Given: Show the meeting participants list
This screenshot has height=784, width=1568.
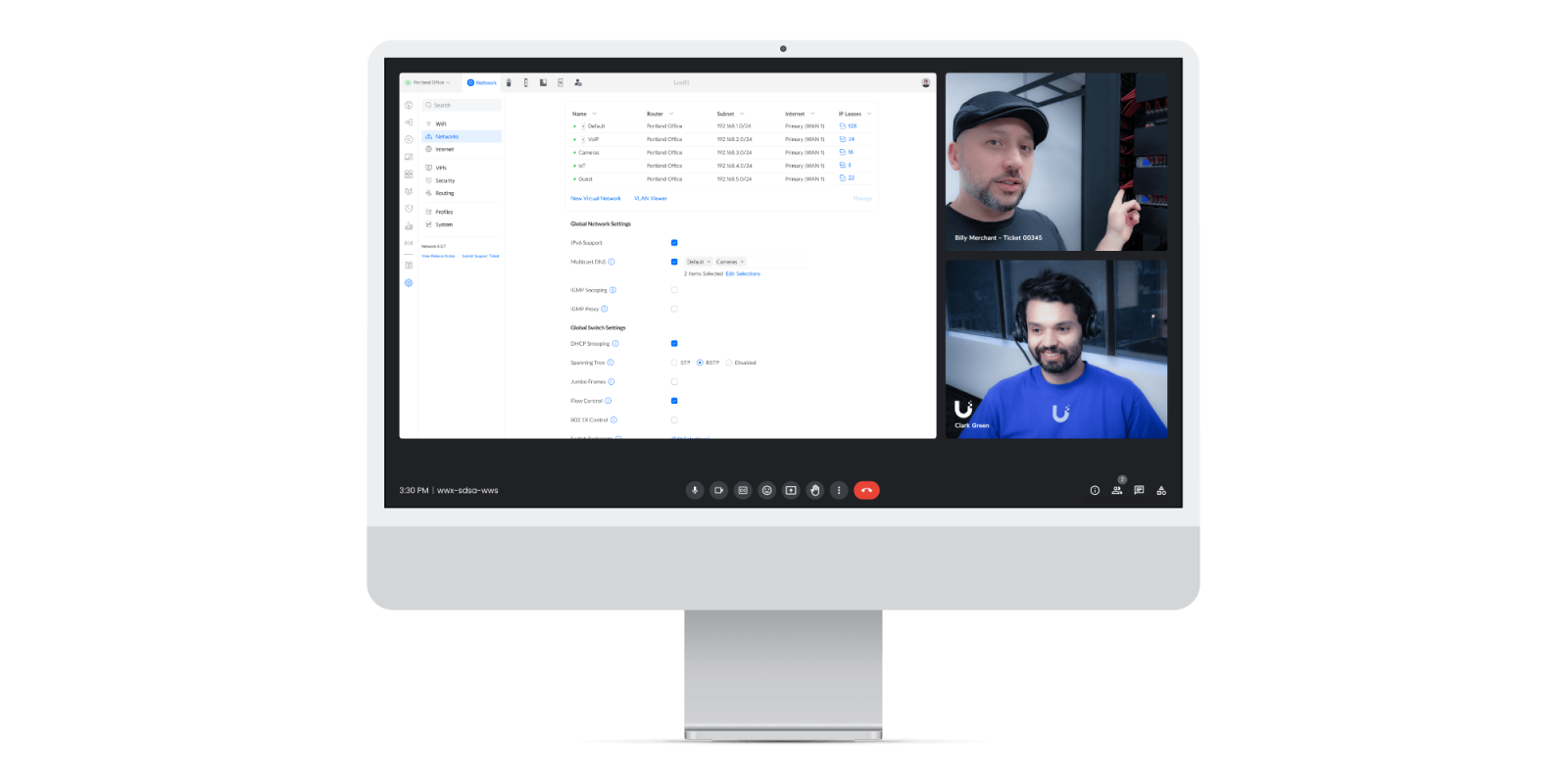Looking at the screenshot, I should [x=1116, y=490].
